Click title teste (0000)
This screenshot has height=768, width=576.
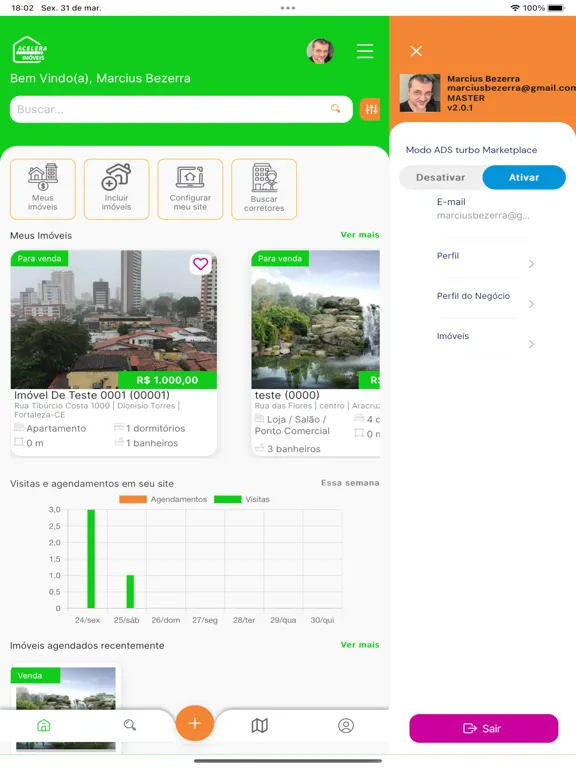coord(287,395)
